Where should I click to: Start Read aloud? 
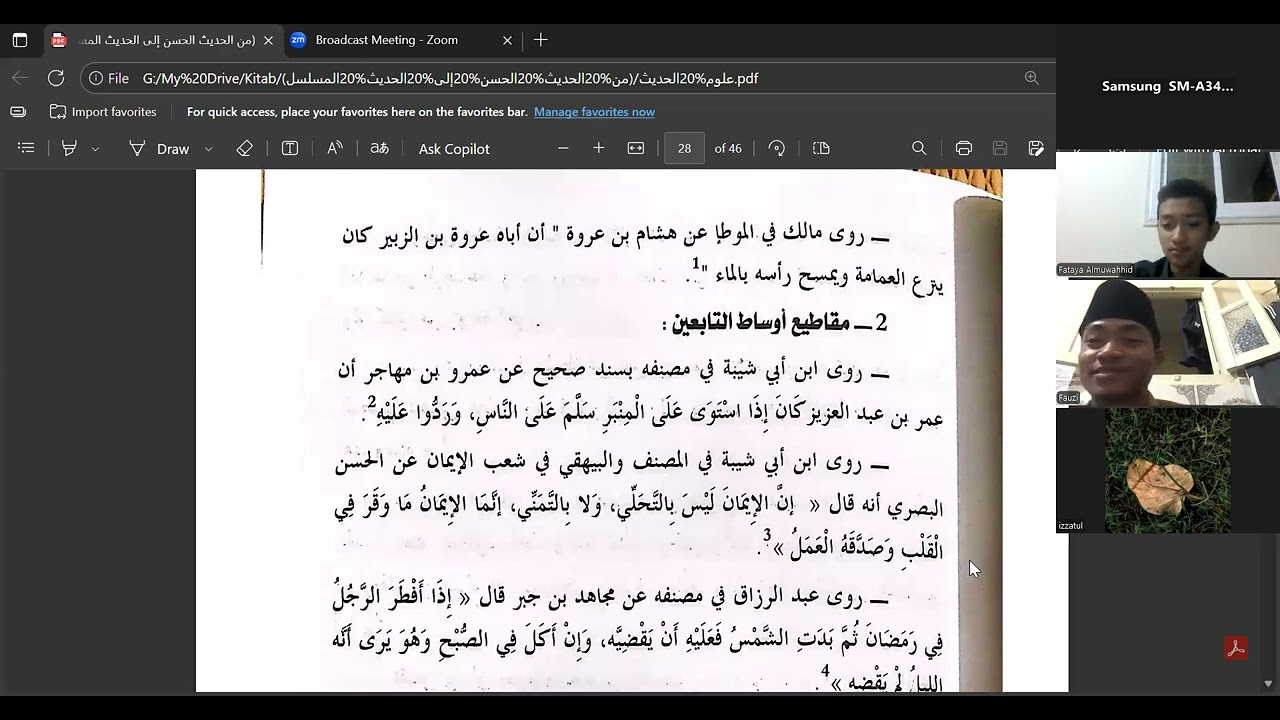pos(335,148)
